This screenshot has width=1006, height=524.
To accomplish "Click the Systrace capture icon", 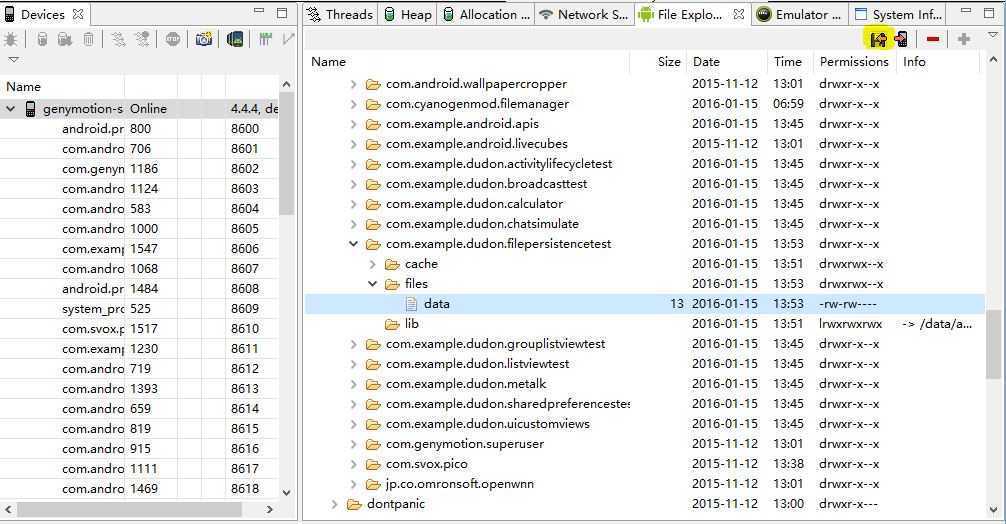I will pyautogui.click(x=265, y=39).
